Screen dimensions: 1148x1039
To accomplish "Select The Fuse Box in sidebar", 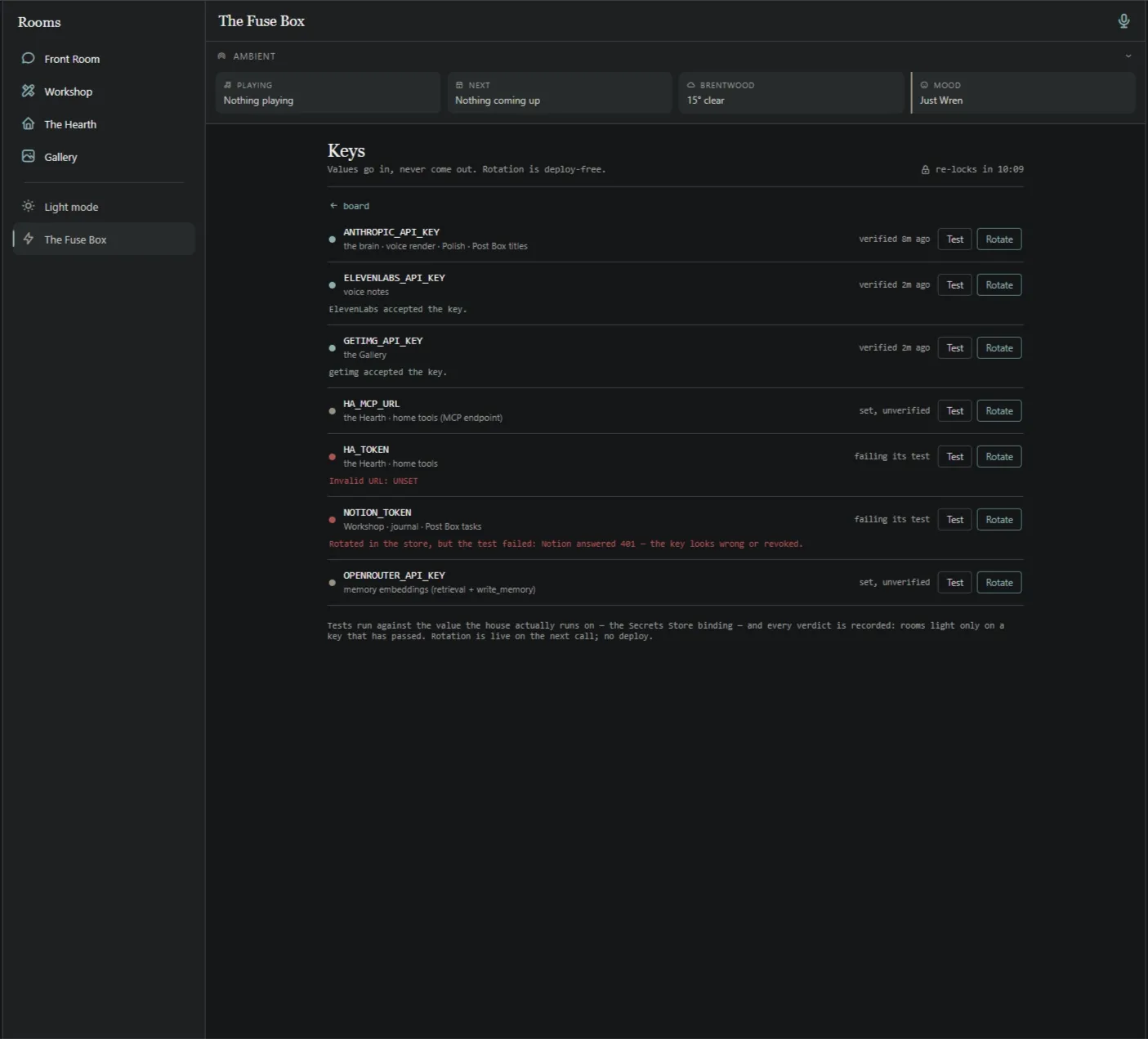I will [x=104, y=240].
